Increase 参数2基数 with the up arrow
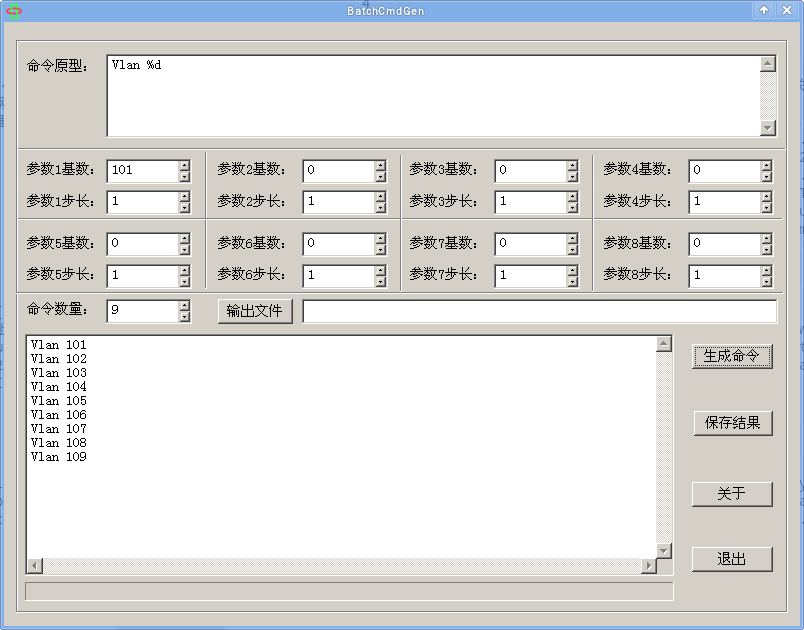Image resolution: width=804 pixels, height=630 pixels. [x=380, y=165]
